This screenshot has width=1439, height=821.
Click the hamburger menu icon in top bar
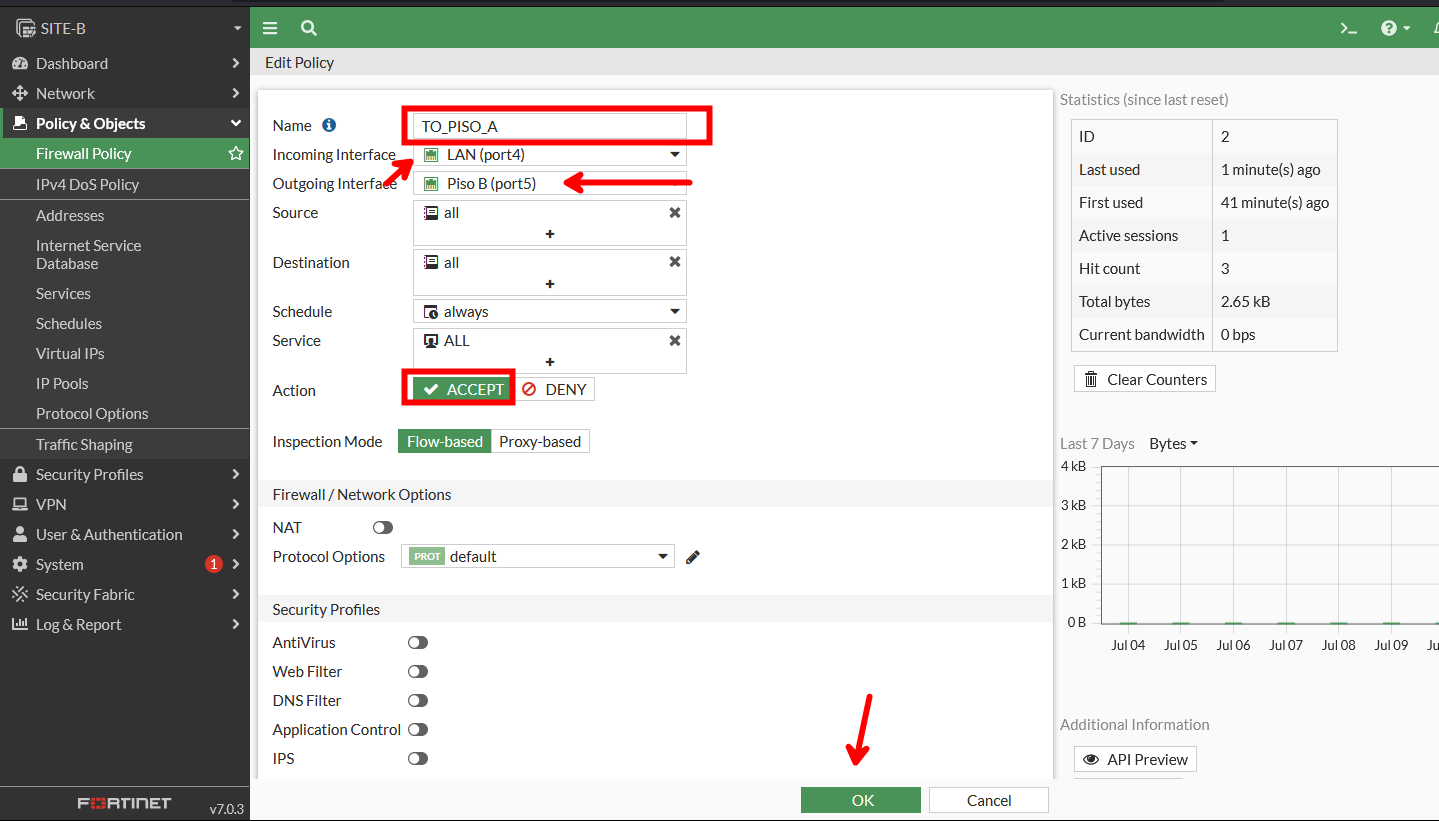(x=270, y=28)
